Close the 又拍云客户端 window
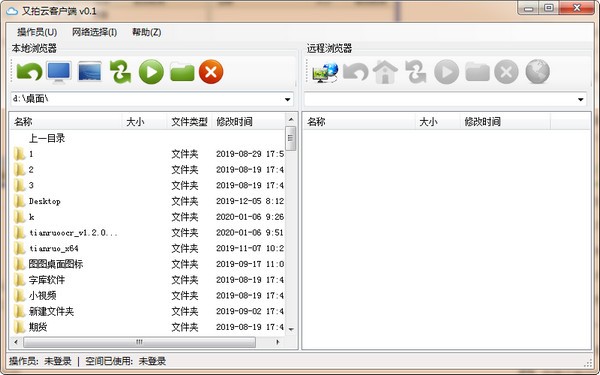This screenshot has height=375, width=600. point(577,8)
